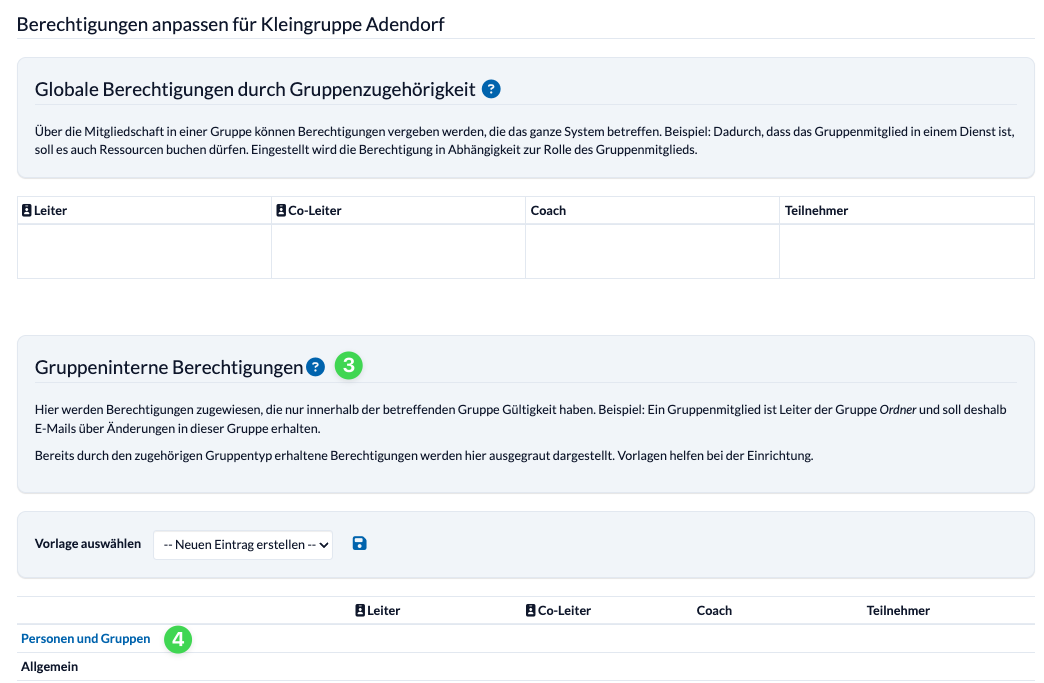This screenshot has height=683, width=1044.
Task: Click person icon beside Co-Leiter in upper table
Action: (281, 211)
